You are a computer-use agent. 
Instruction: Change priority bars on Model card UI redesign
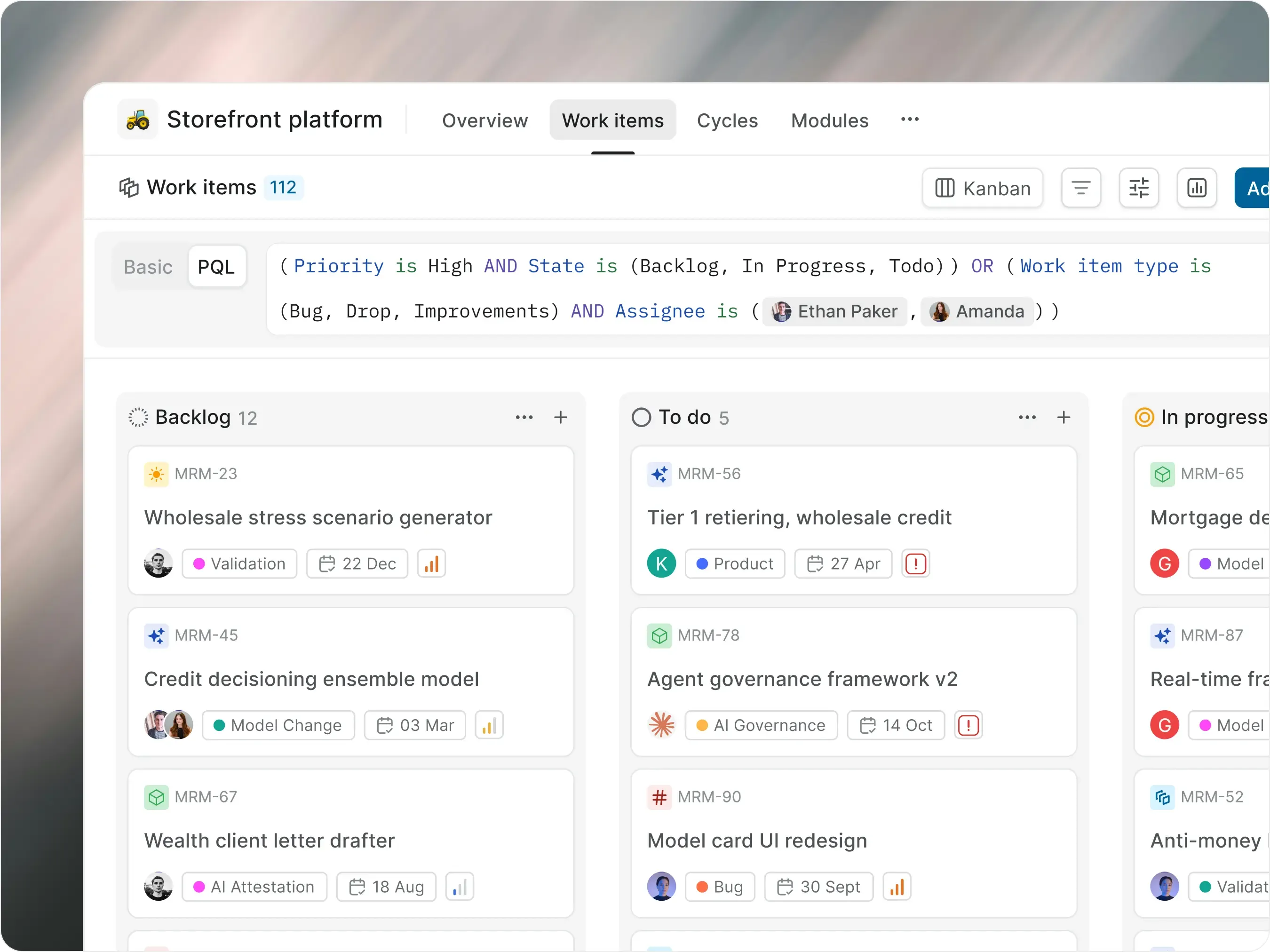point(897,887)
